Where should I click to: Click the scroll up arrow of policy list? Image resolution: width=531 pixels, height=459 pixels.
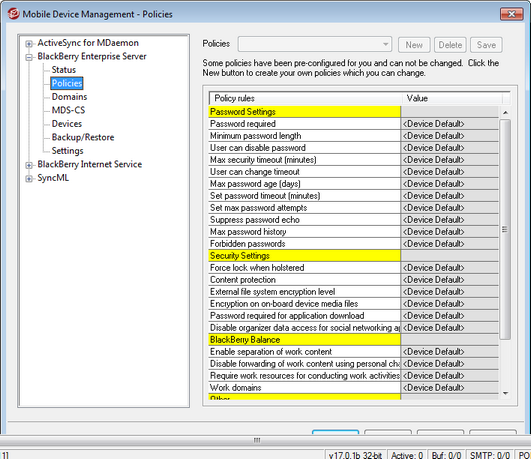(505, 112)
